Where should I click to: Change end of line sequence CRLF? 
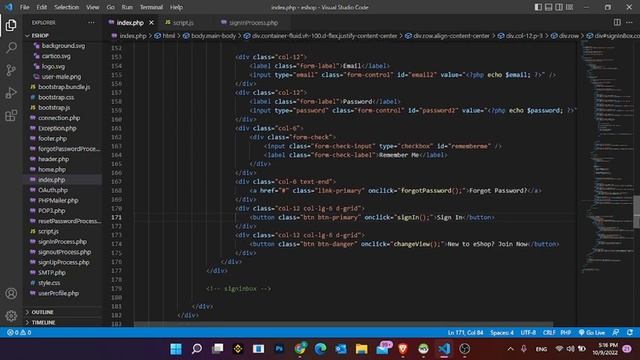pyautogui.click(x=549, y=333)
